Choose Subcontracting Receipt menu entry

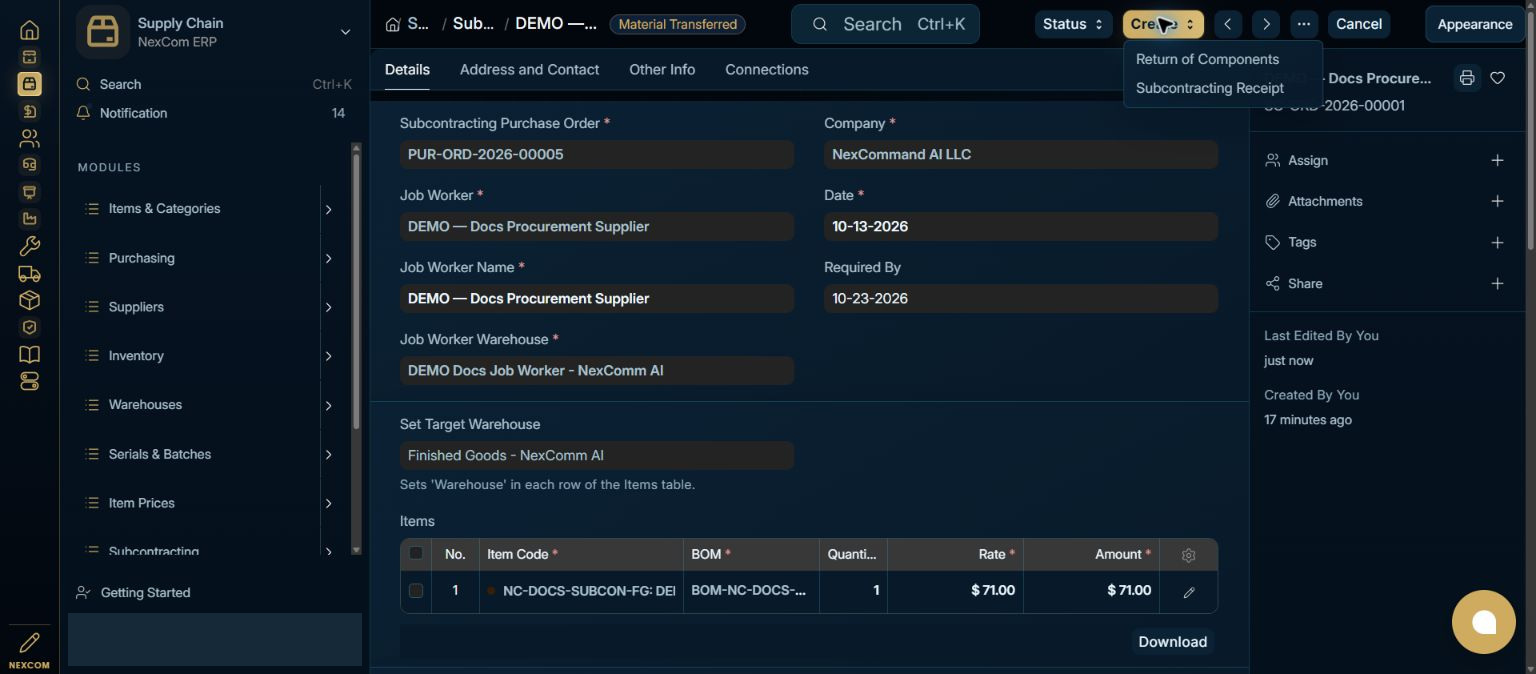click(x=1210, y=88)
